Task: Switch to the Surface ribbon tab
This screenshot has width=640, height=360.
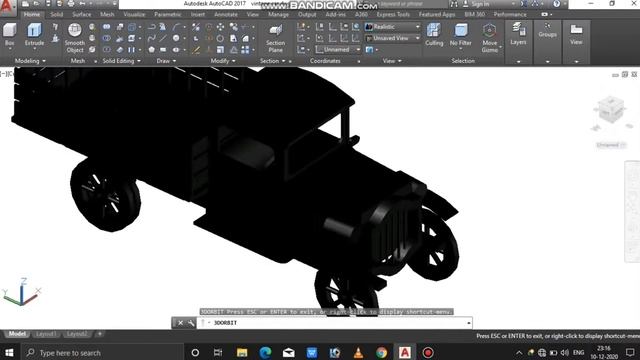Action: coord(82,14)
